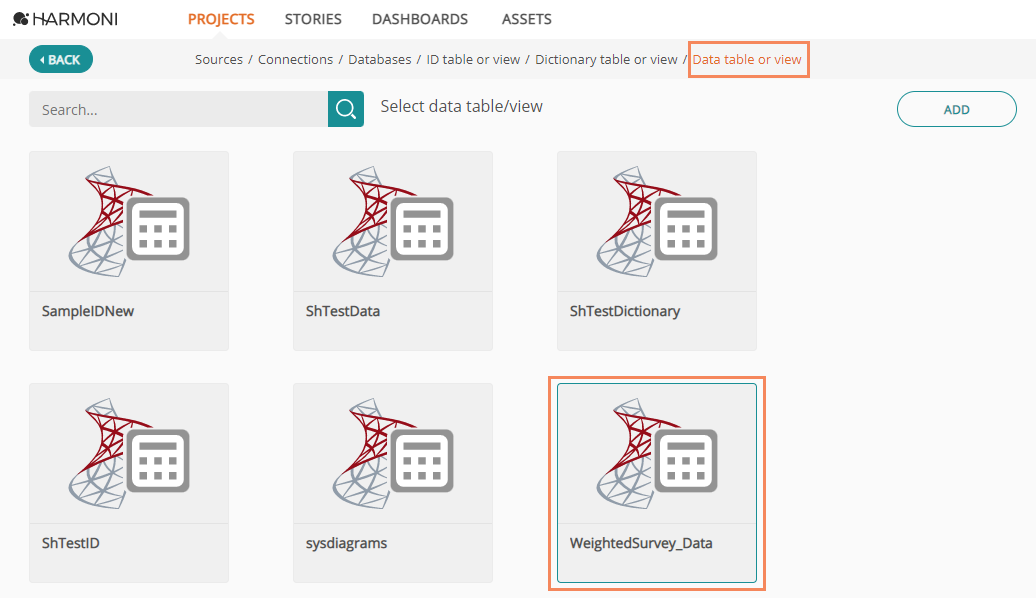Click the Back button
This screenshot has height=598, width=1036.
(61, 59)
